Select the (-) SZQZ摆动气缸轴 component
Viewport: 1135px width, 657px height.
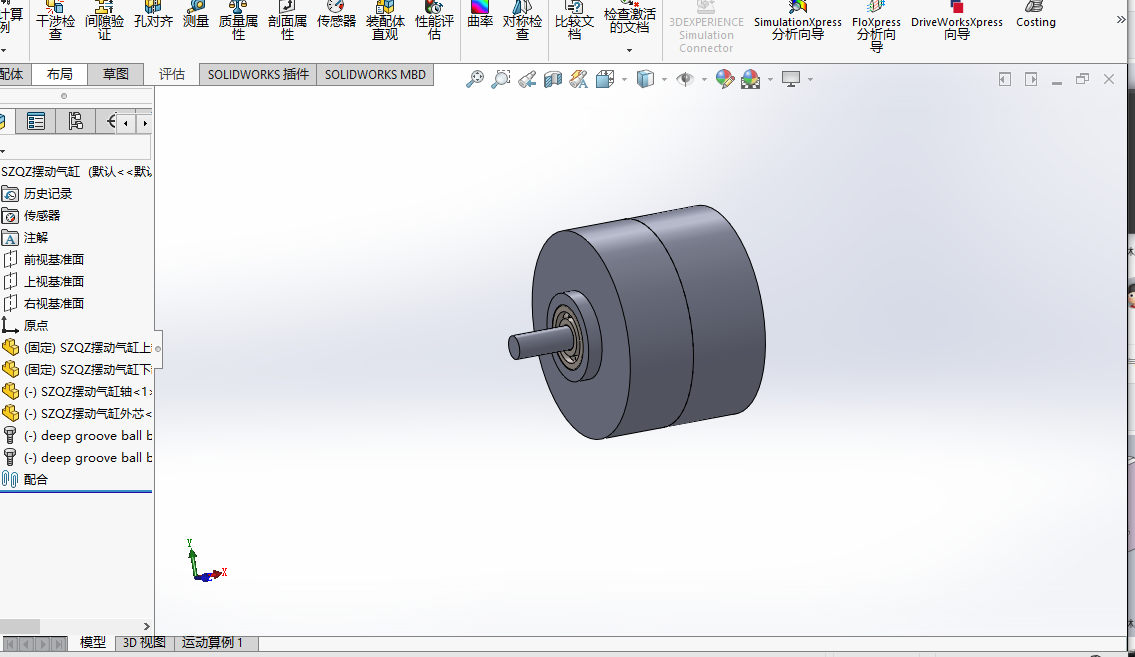click(77, 391)
